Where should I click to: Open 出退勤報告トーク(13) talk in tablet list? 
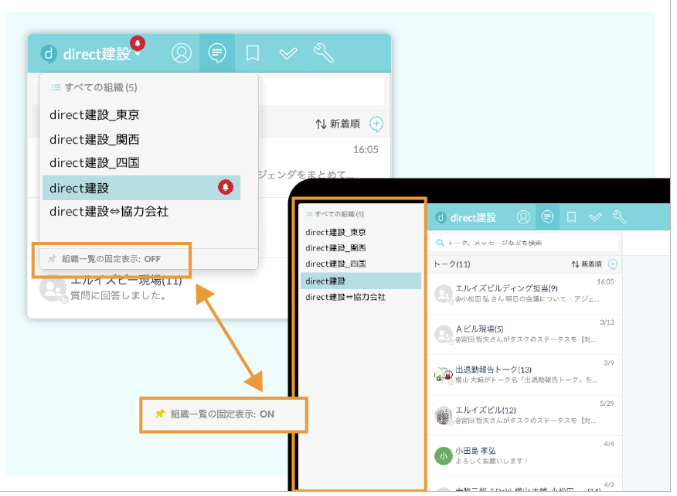pos(525,375)
